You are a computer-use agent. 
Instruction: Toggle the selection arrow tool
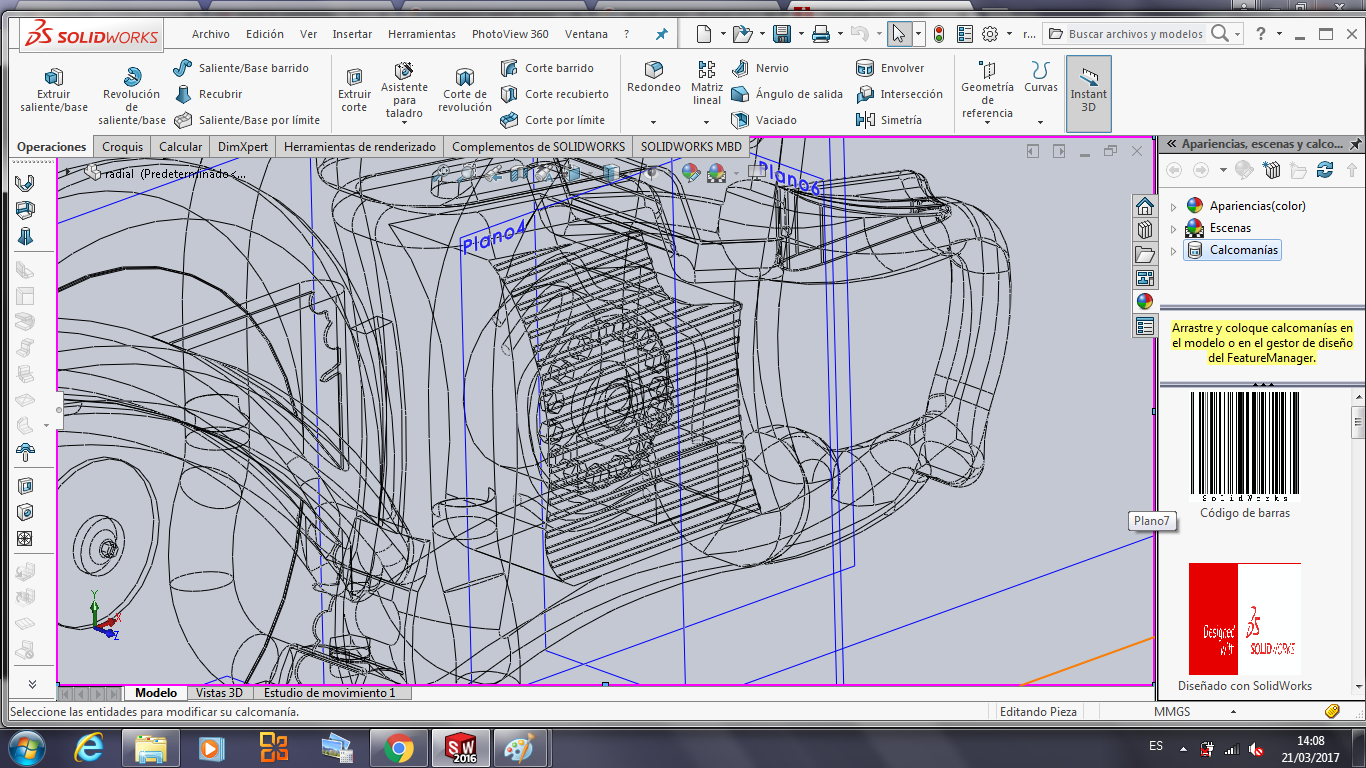click(898, 34)
